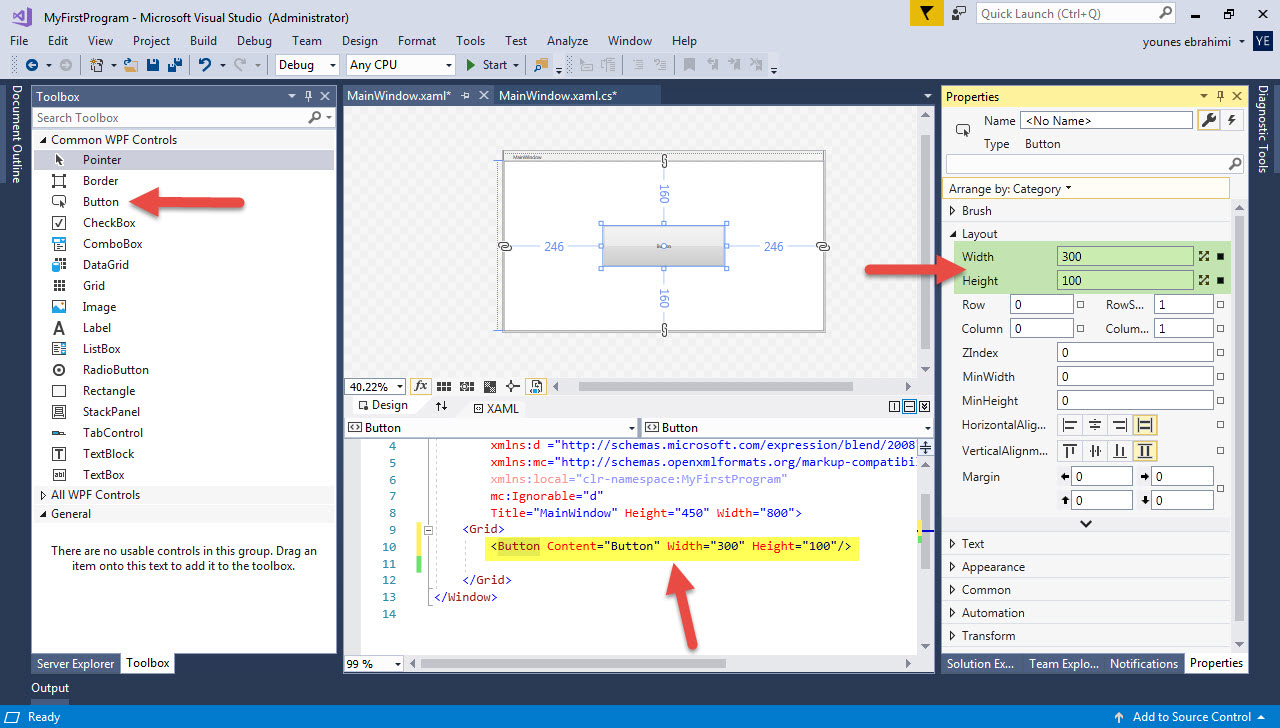1280x728 pixels.
Task: Select the Button control in the Toolbox
Action: tap(102, 201)
